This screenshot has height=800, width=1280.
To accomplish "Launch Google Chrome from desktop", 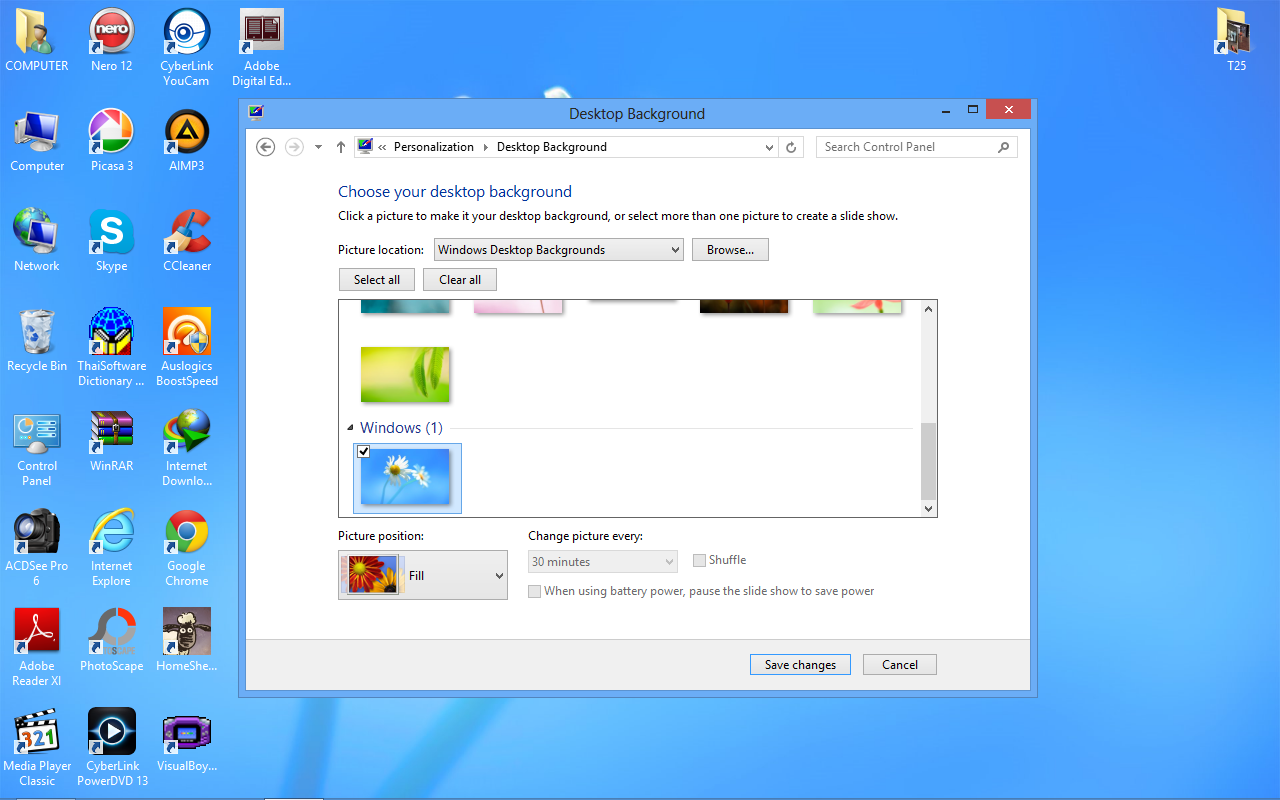I will pyautogui.click(x=186, y=548).
